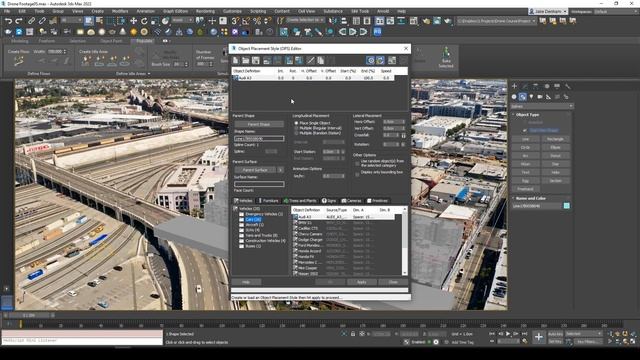The width and height of the screenshot is (640, 360).
Task: Toggle 3D Snaps in main toolbar
Action: pos(236,20)
